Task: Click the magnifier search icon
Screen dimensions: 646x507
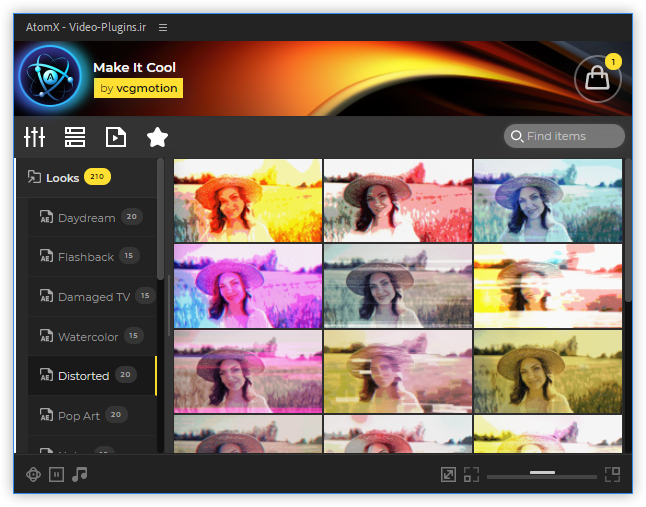Action: click(x=517, y=136)
